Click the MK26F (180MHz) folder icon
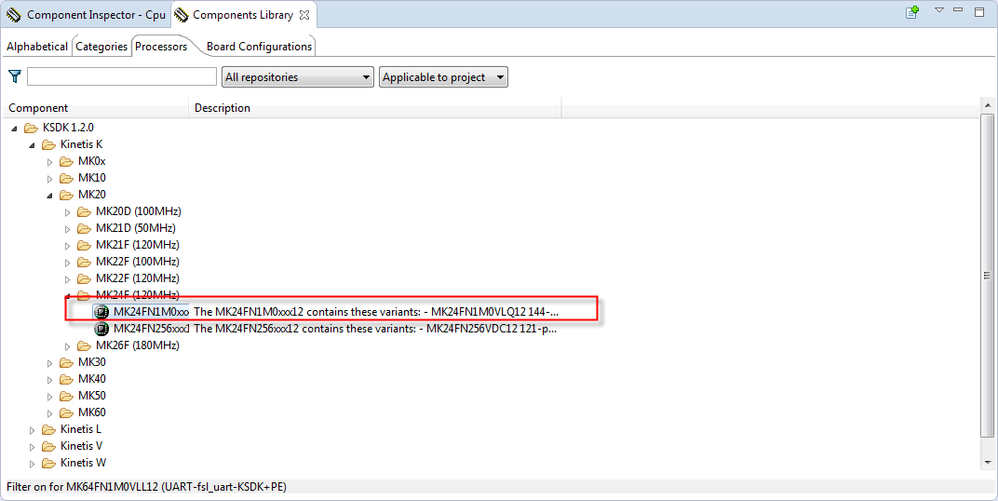This screenshot has width=998, height=501. [x=84, y=346]
